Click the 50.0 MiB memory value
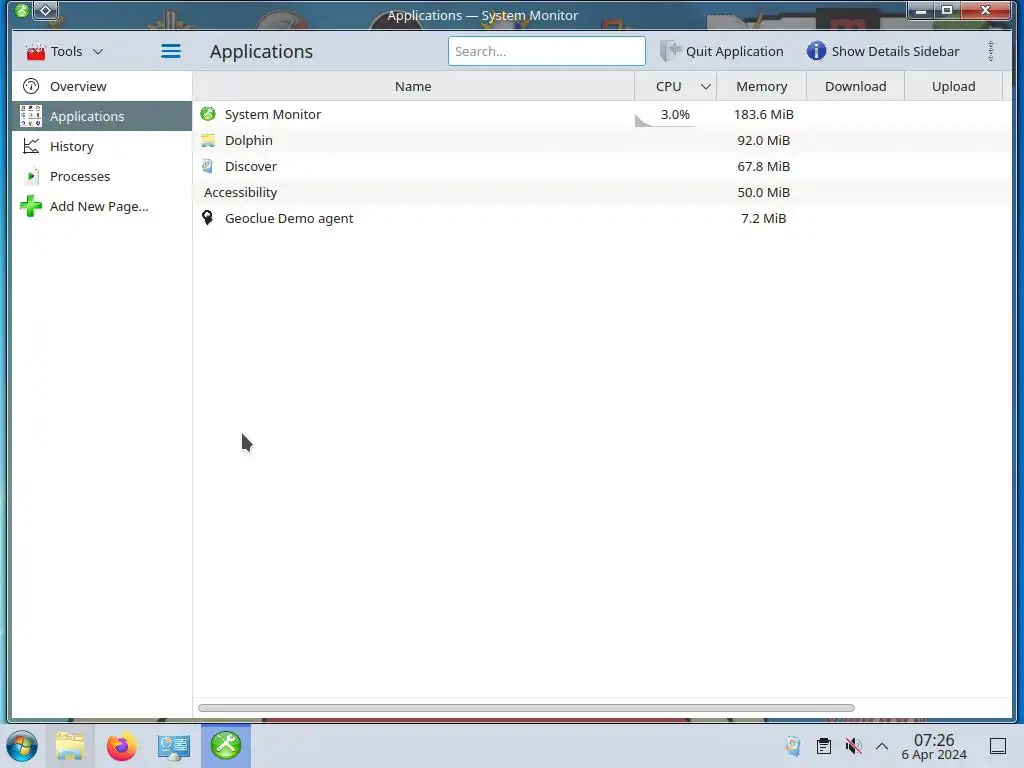The image size is (1024, 768). point(763,193)
